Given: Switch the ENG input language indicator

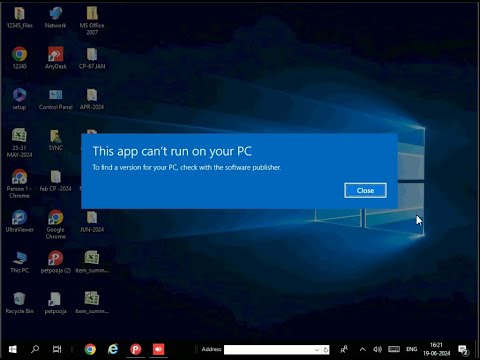Looking at the screenshot, I should click(412, 349).
